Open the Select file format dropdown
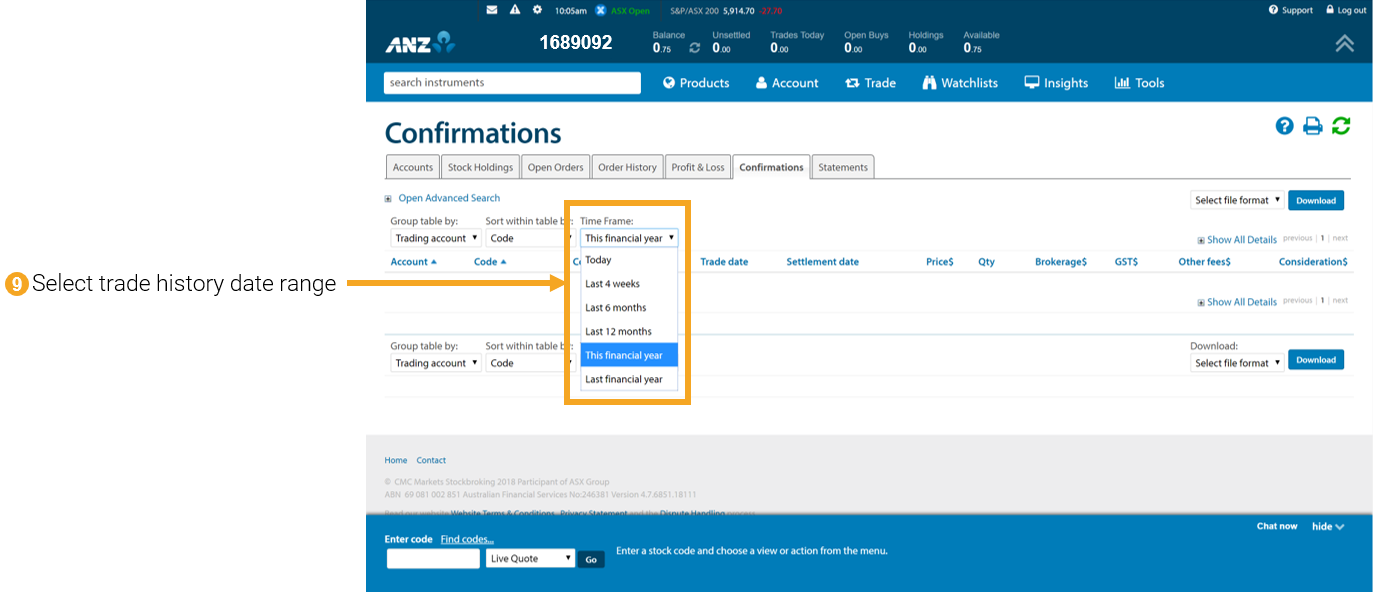Image resolution: width=1373 pixels, height=592 pixels. point(1237,200)
